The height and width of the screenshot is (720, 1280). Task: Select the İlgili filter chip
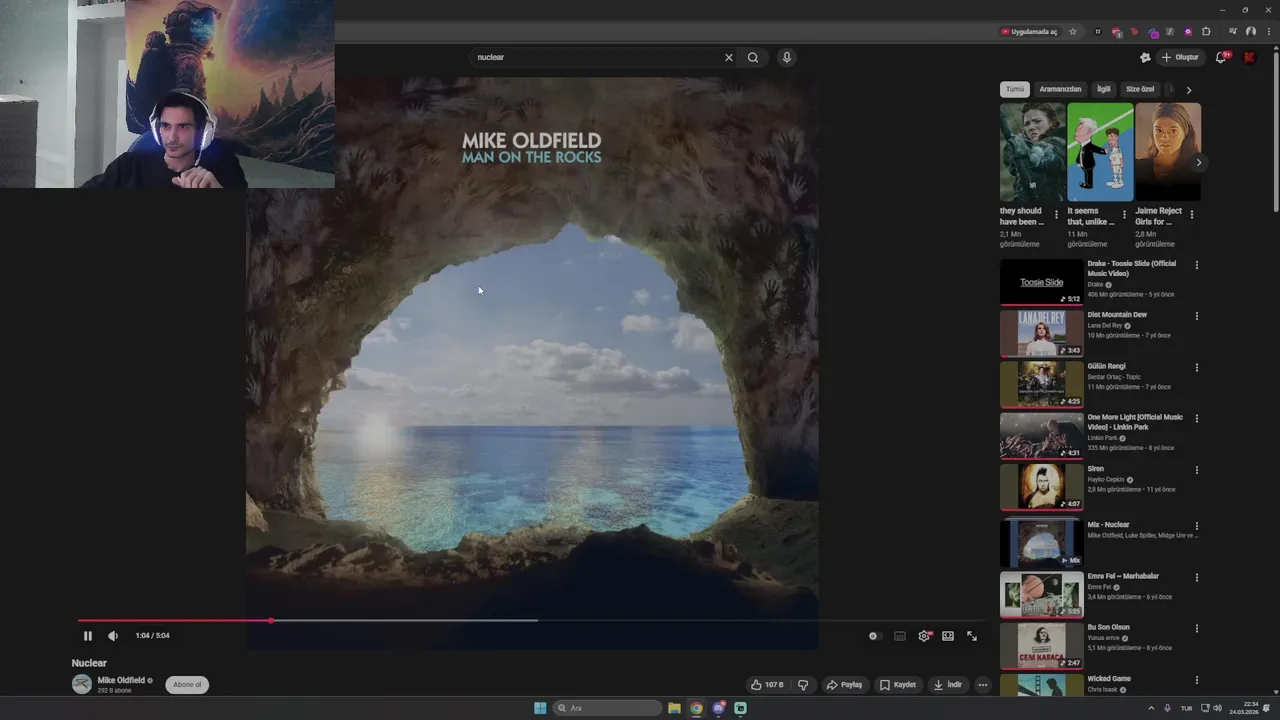click(1104, 89)
